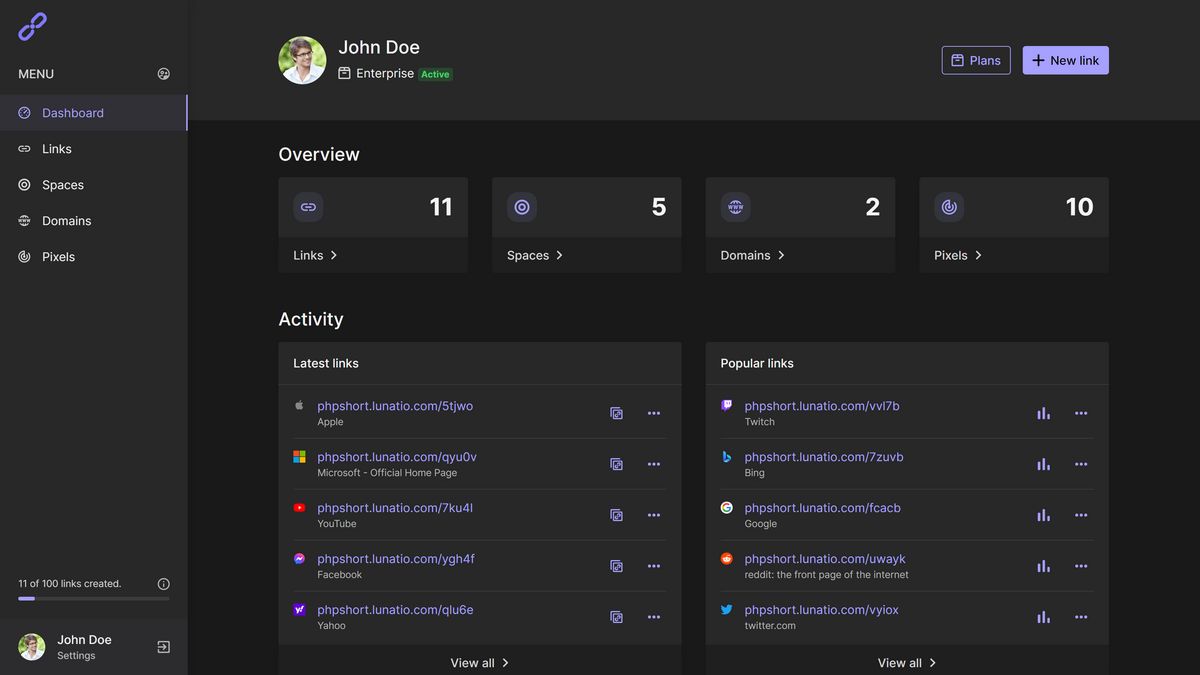
Task: Click the New link button
Action: click(x=1065, y=60)
